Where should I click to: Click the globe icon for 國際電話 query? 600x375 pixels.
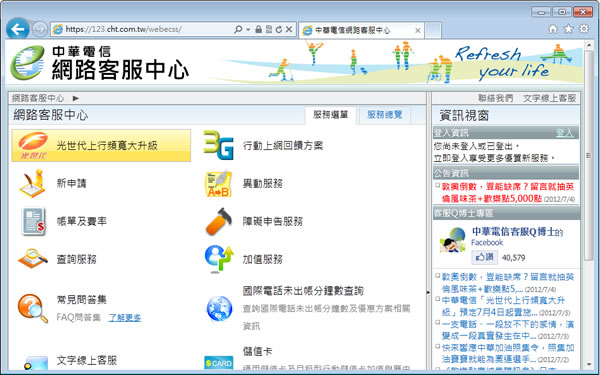pos(219,308)
